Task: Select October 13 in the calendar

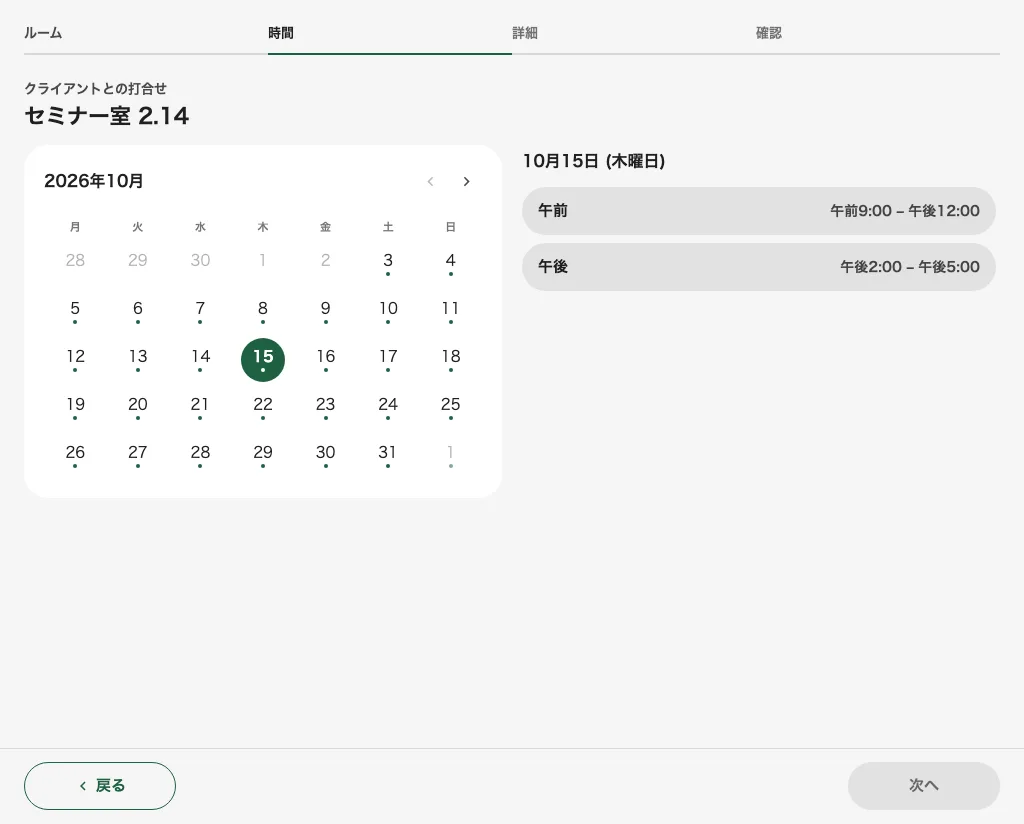Action: pos(138,360)
